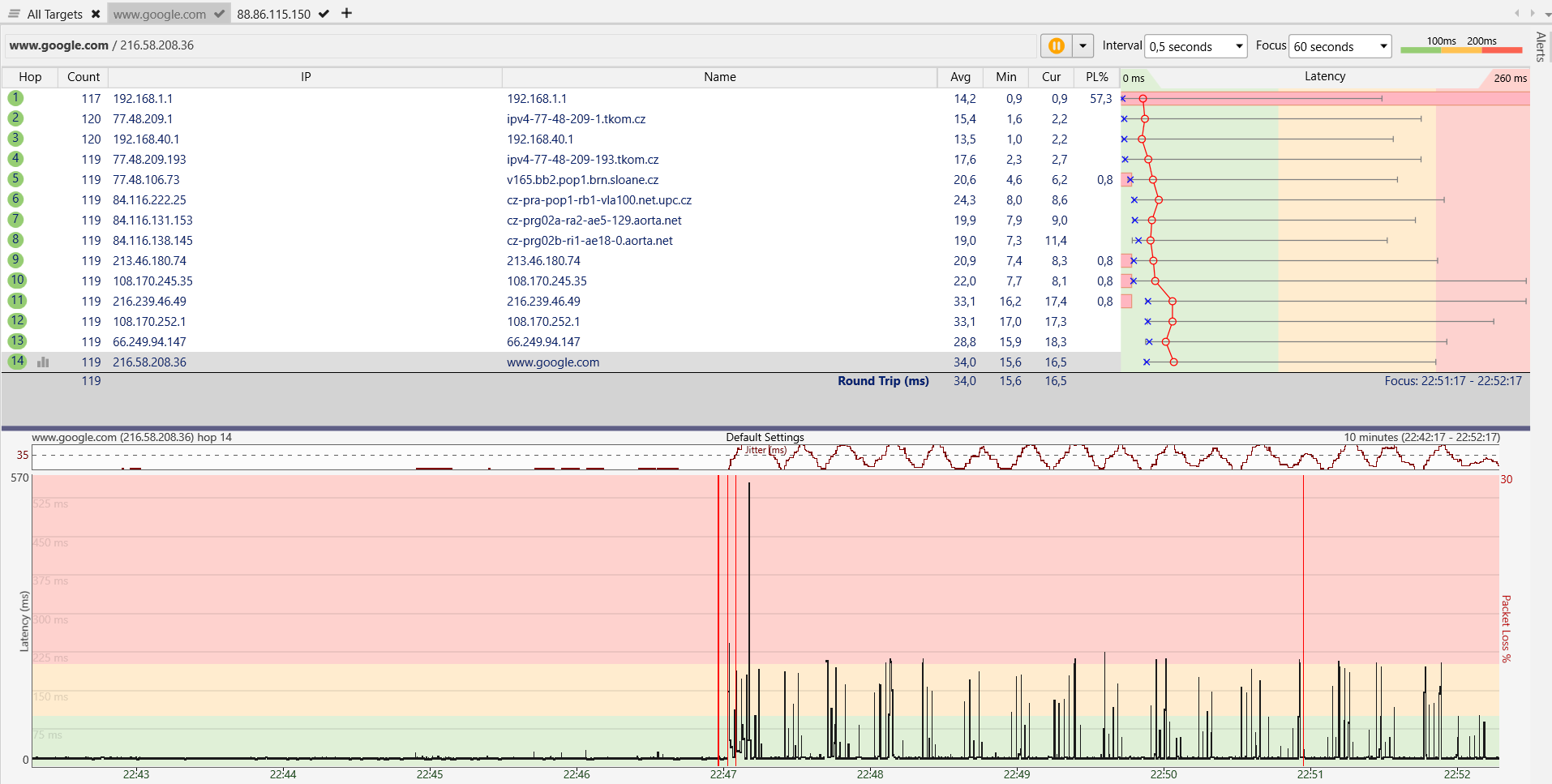Image resolution: width=1552 pixels, height=784 pixels.
Task: Click the green hop 1 circle
Action: coord(15,98)
